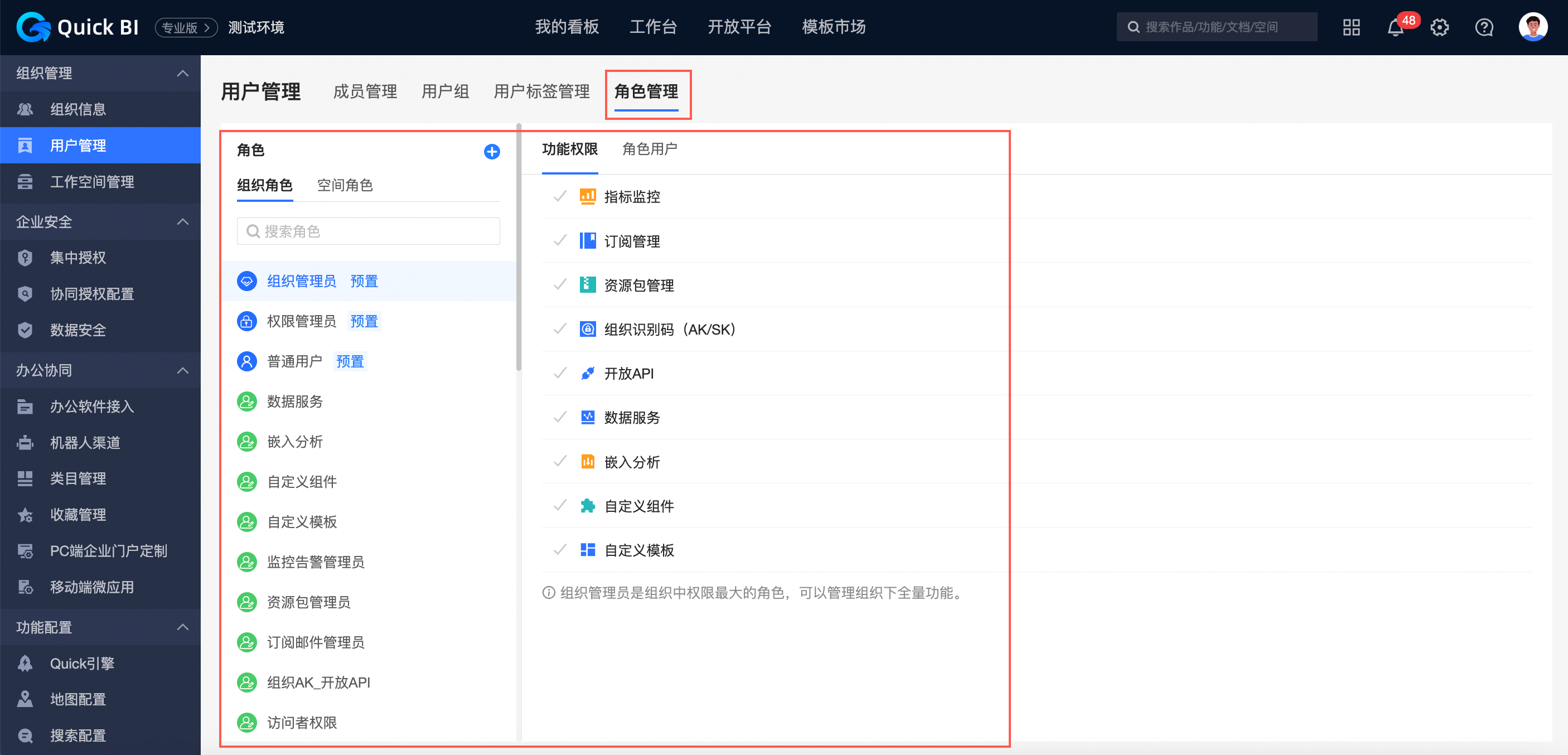Screen dimensions: 1568x755
Task: Click the 自定义组件 puzzle icon
Action: coord(587,506)
